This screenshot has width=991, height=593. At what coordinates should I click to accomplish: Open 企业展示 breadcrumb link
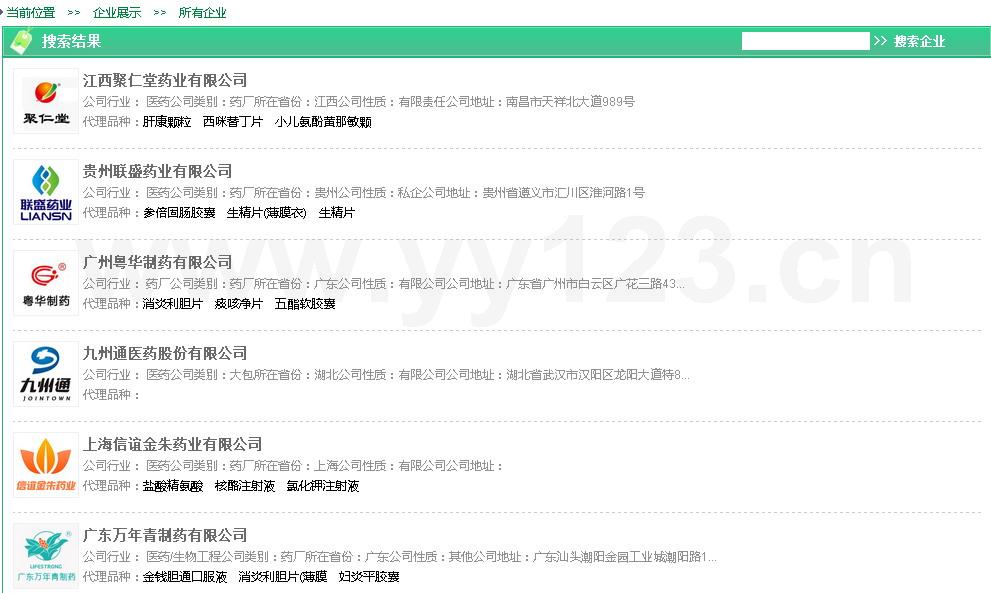pyautogui.click(x=117, y=13)
